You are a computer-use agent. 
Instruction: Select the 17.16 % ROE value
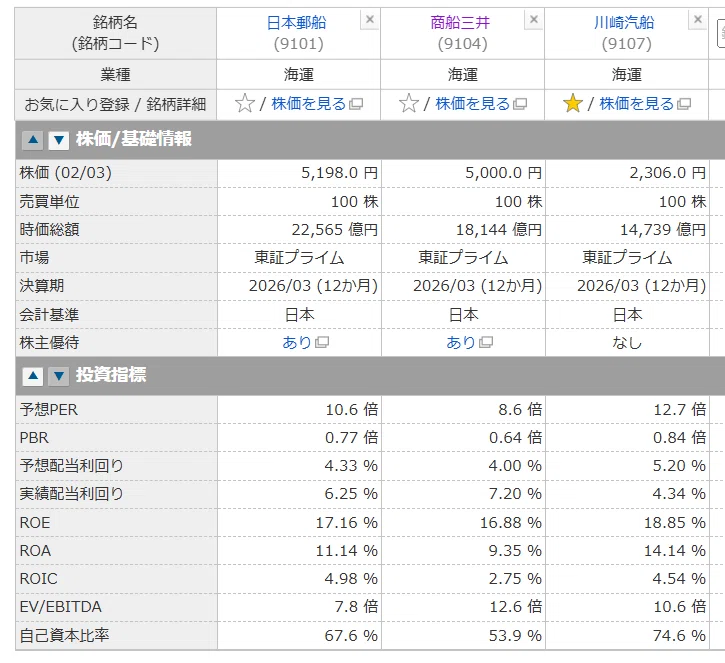pyautogui.click(x=347, y=523)
